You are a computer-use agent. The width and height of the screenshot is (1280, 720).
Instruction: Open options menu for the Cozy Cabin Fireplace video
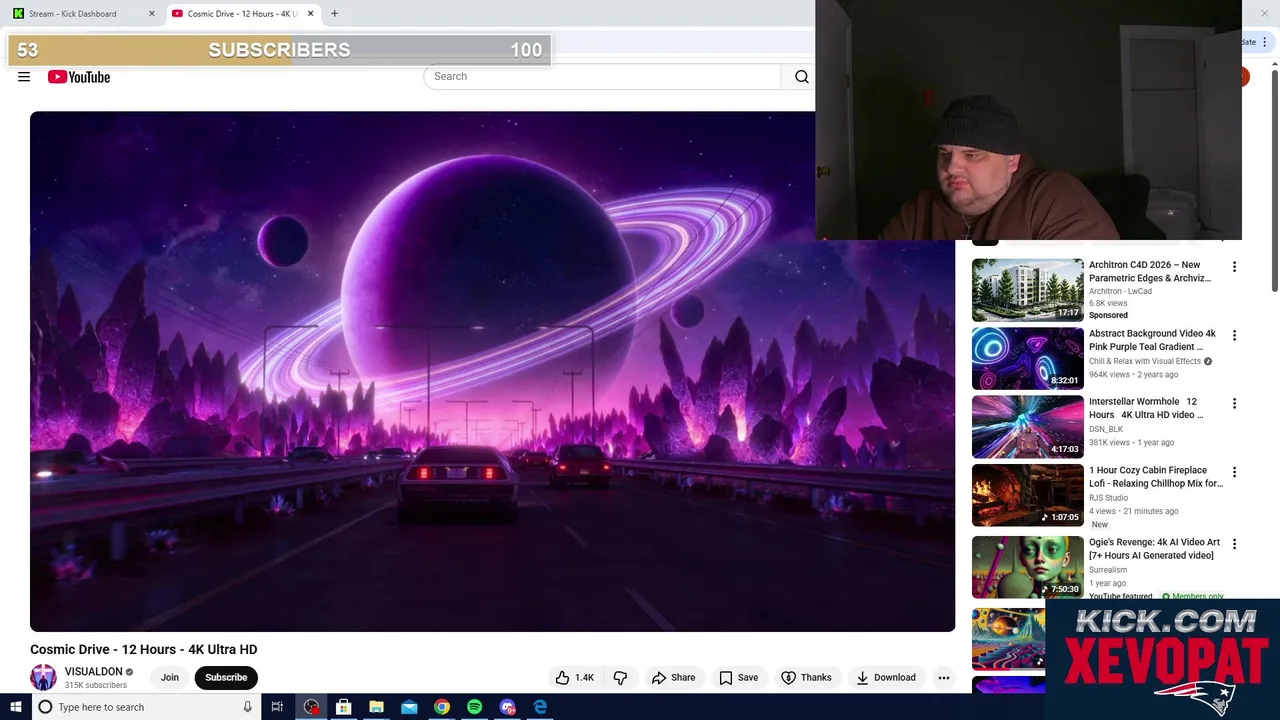(x=1234, y=472)
